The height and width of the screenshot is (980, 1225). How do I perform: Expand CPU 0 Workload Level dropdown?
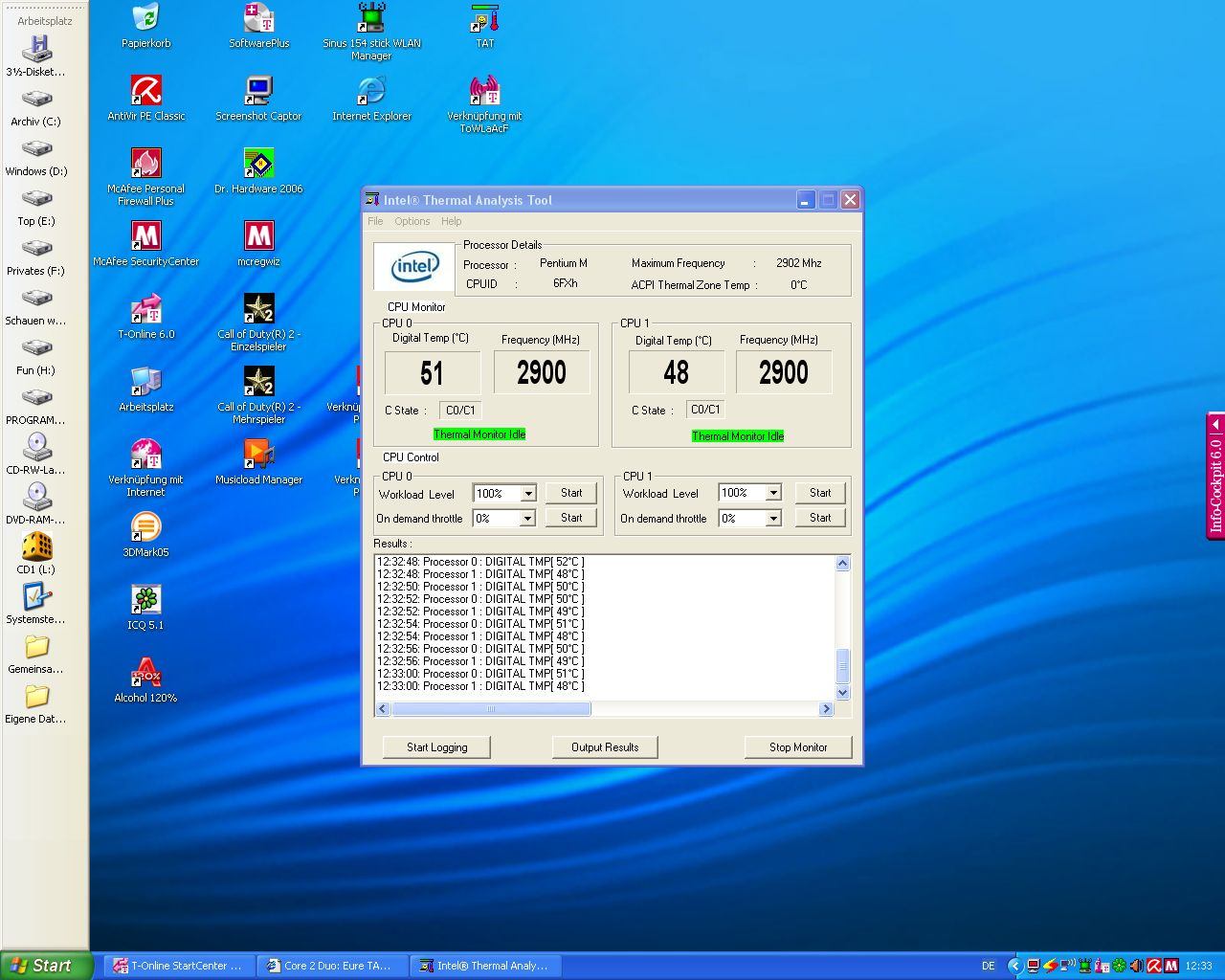click(x=527, y=494)
